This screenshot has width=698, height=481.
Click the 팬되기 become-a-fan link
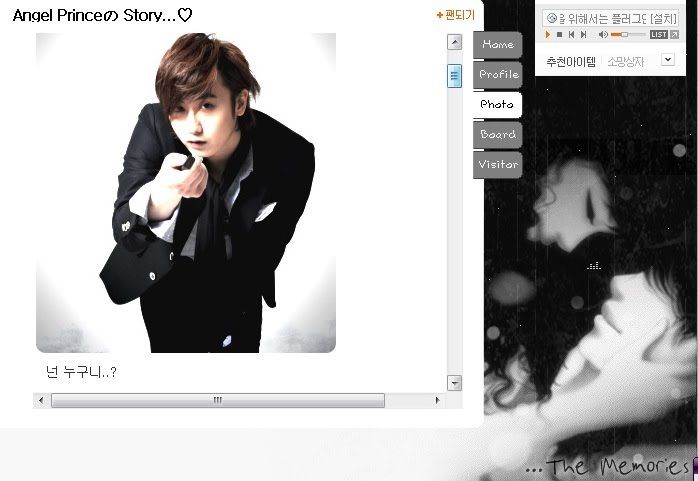pyautogui.click(x=455, y=15)
